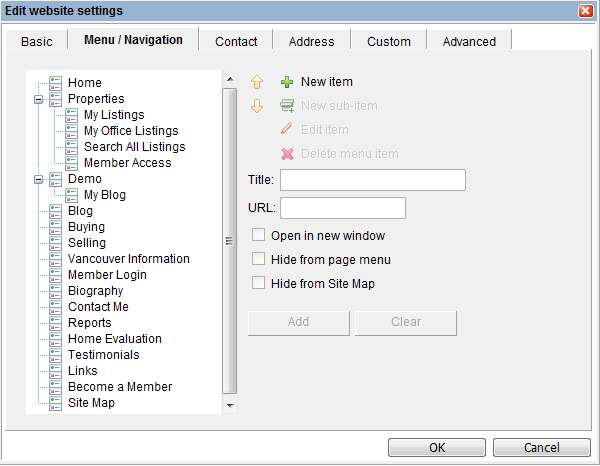Click the page icon beside My Blog
The image size is (600, 466).
[x=72, y=195]
